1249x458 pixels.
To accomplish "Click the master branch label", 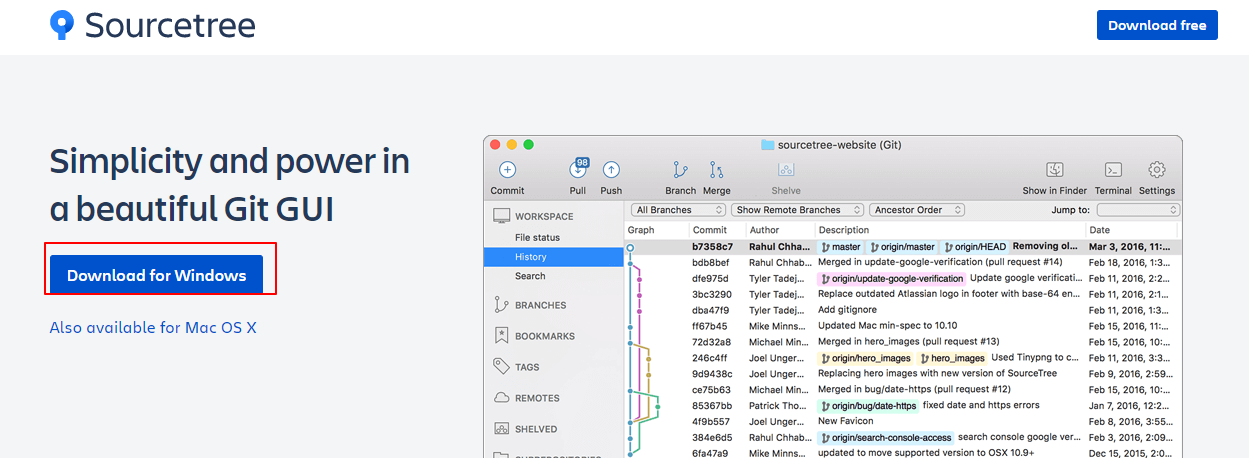I will coord(841,246).
